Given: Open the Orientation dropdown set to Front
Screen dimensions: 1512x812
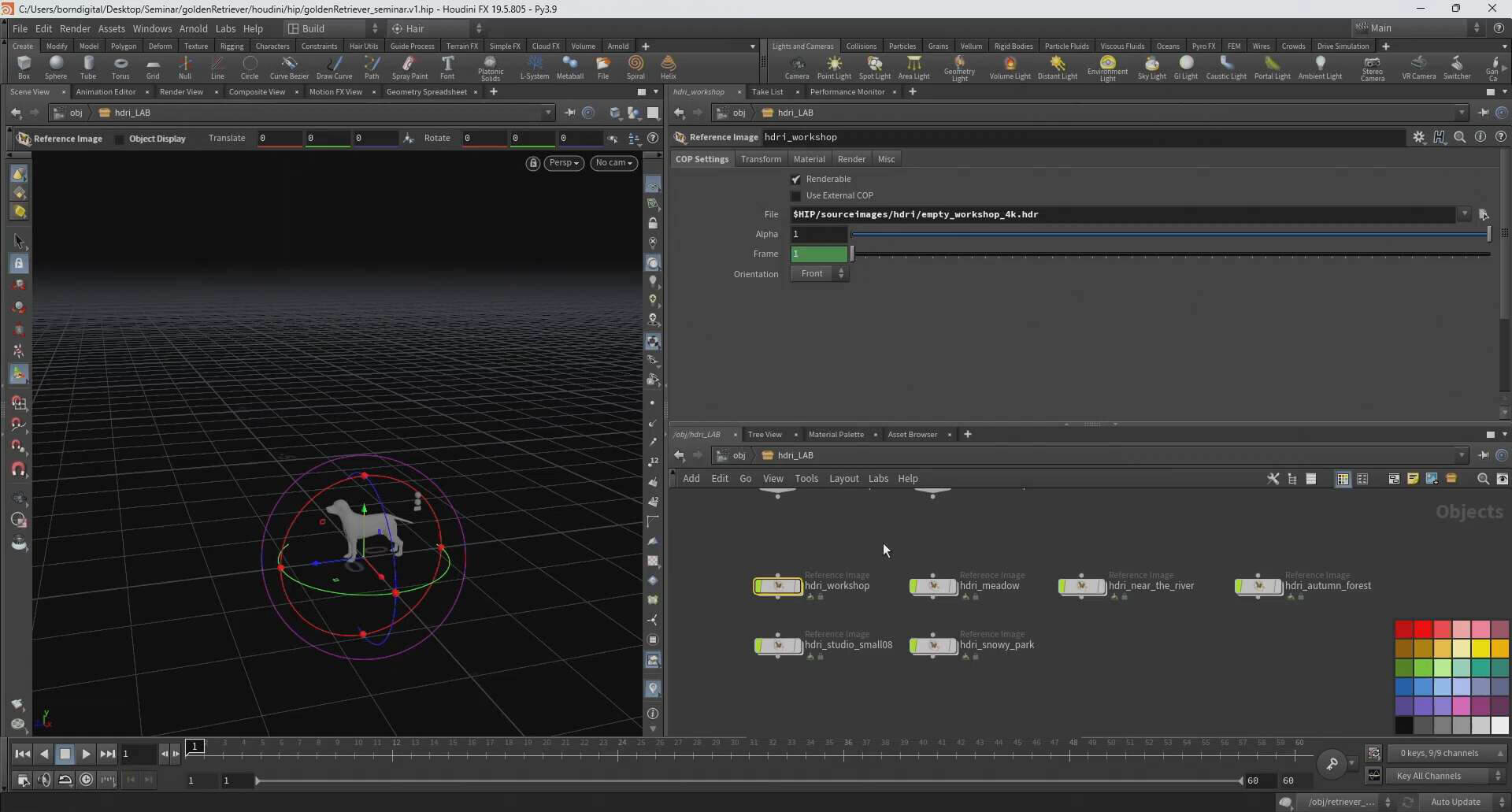Looking at the screenshot, I should click(x=820, y=274).
